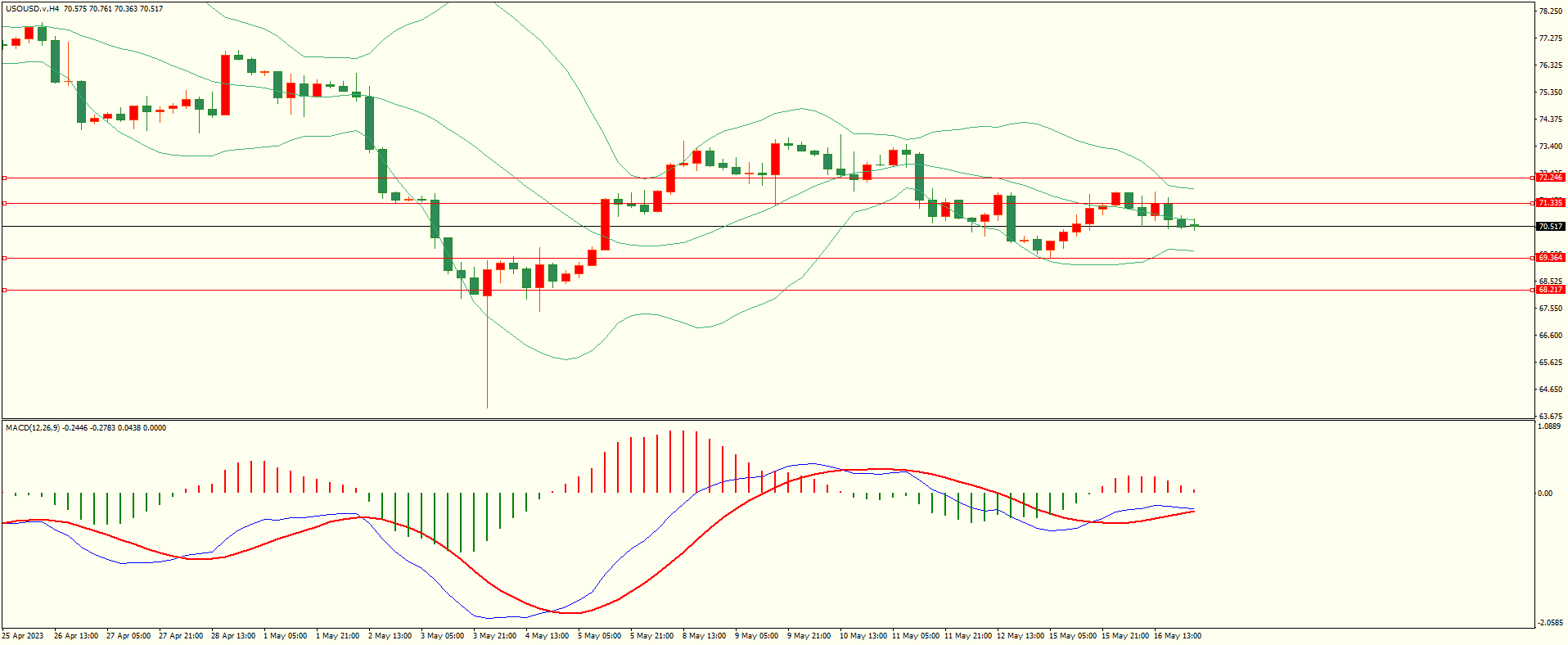
Task: Click the USOUSD.v,H4 chart title label
Action: point(32,9)
